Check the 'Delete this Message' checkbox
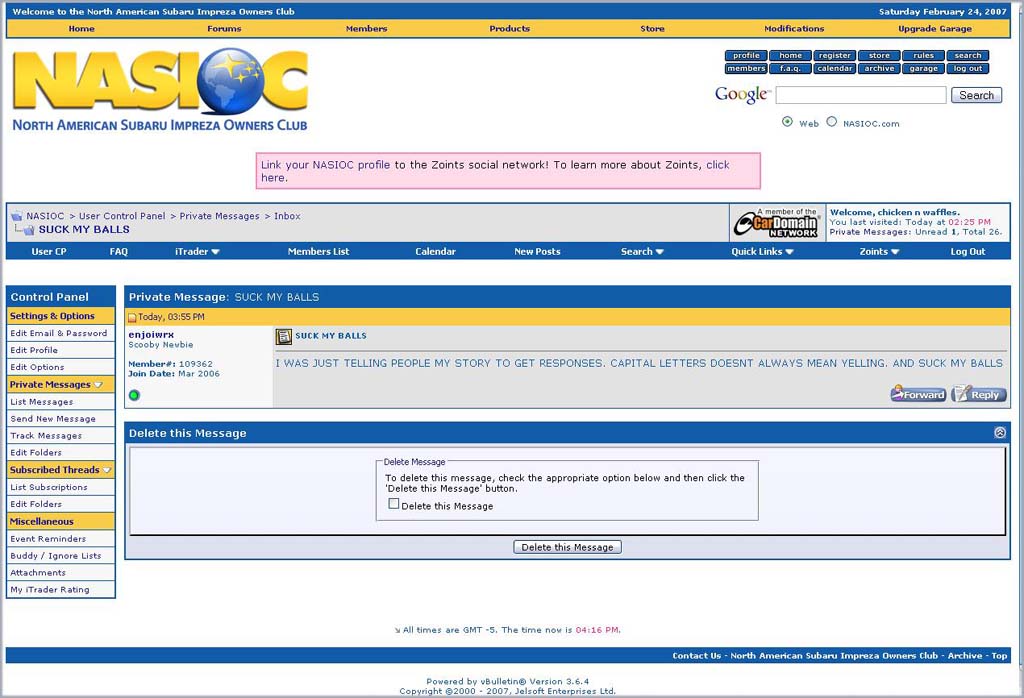This screenshot has width=1024, height=698. (394, 504)
